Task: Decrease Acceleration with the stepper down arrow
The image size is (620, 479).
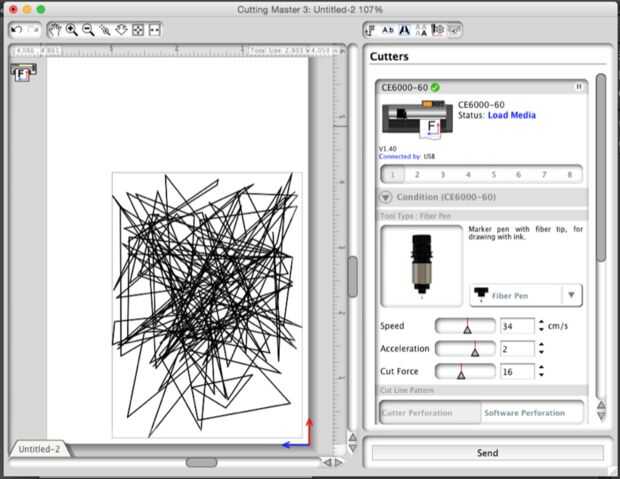Action: point(541,352)
